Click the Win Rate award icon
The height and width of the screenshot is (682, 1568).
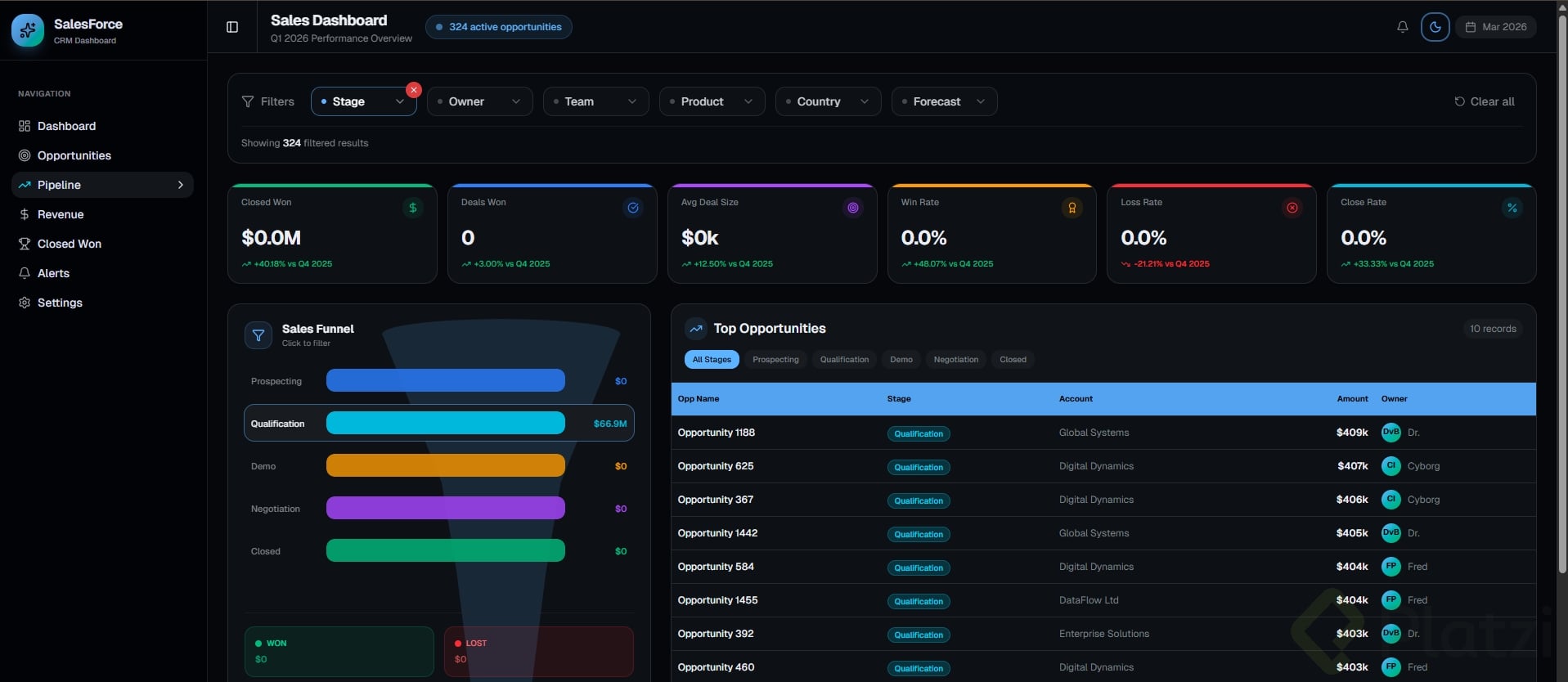(x=1072, y=208)
